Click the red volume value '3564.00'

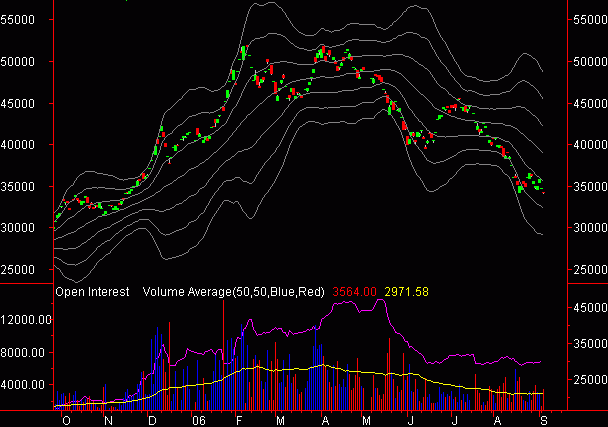[x=354, y=292]
